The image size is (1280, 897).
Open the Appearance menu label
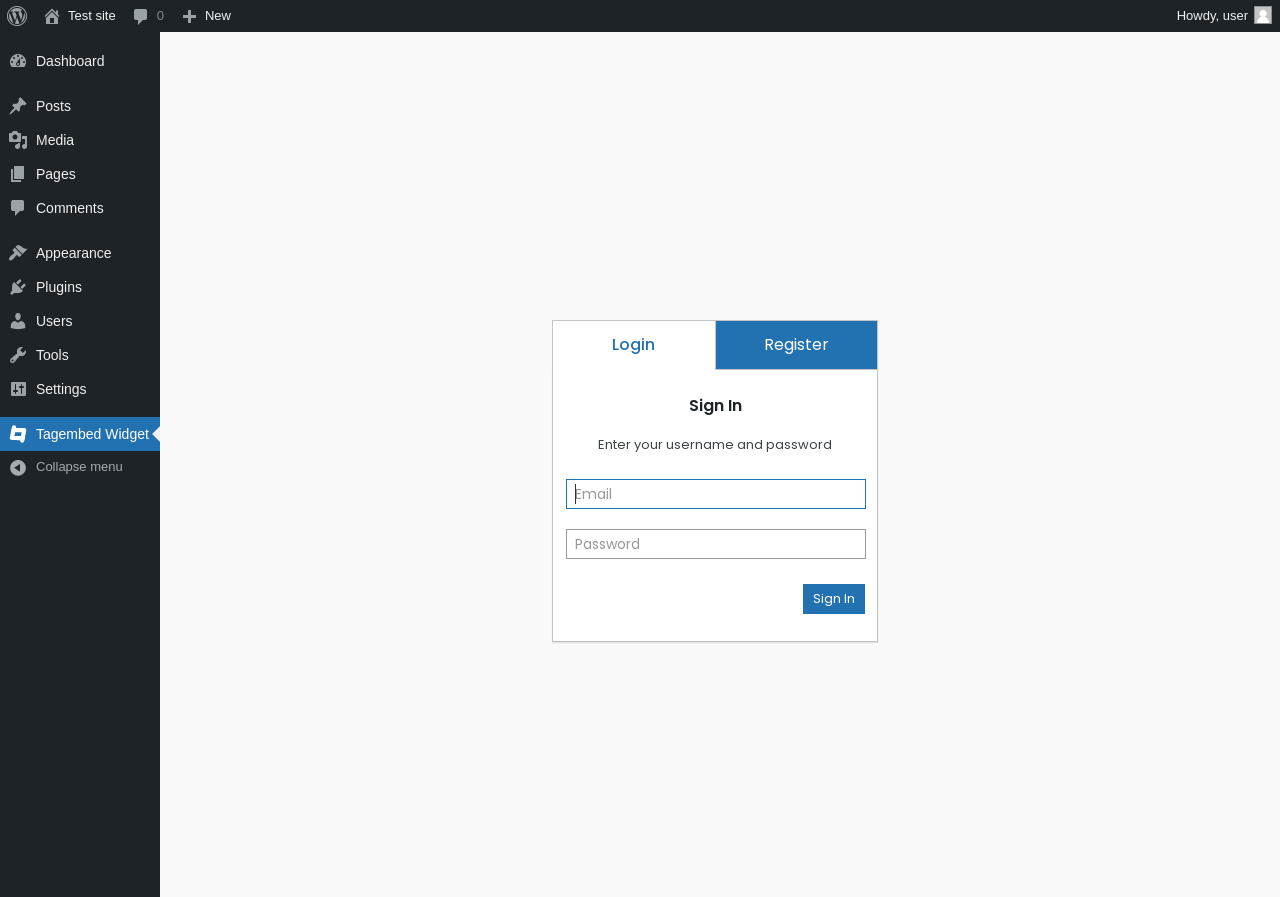point(74,253)
